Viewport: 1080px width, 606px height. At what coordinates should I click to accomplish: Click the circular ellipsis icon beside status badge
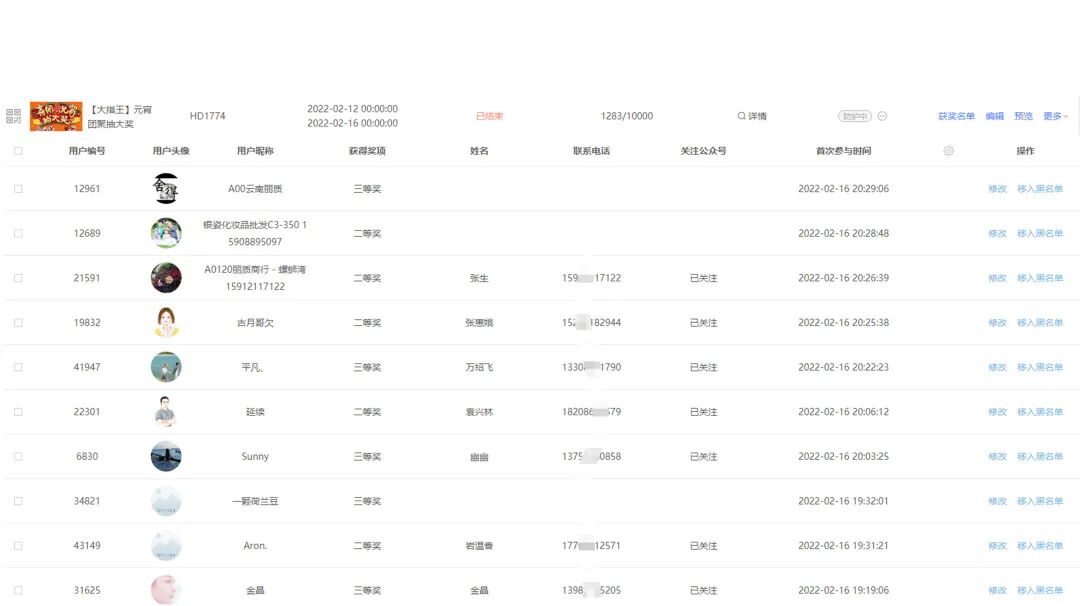882,116
